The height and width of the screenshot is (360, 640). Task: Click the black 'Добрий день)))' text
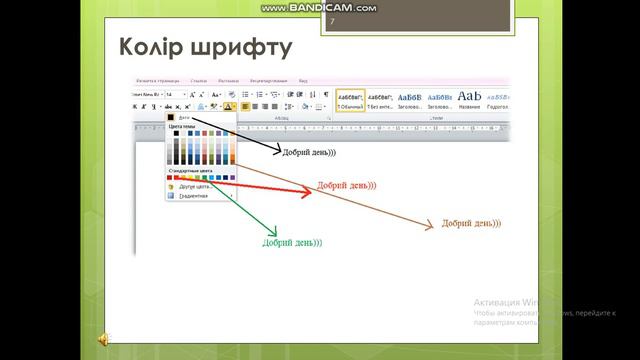[x=309, y=152]
